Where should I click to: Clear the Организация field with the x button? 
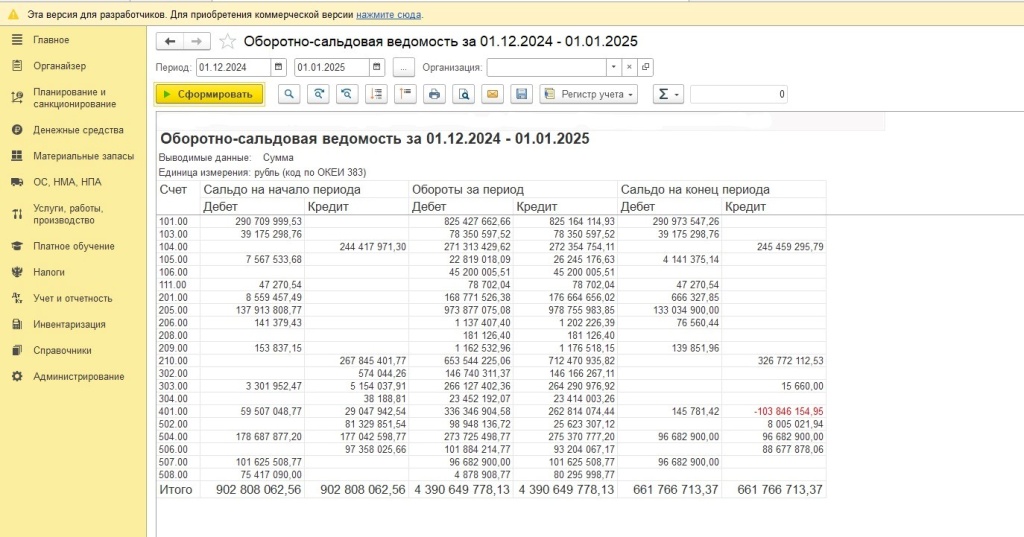pyautogui.click(x=629, y=67)
